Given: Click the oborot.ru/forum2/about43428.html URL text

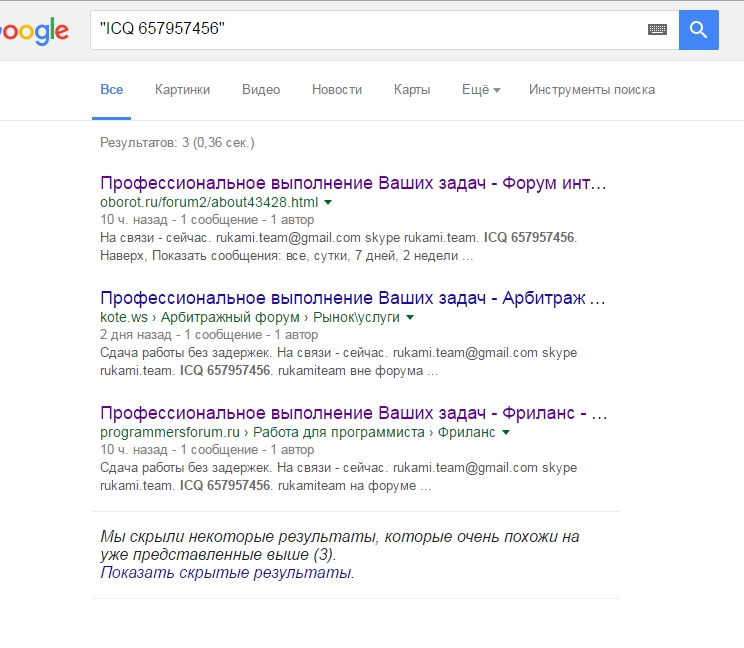Looking at the screenshot, I should 209,203.
